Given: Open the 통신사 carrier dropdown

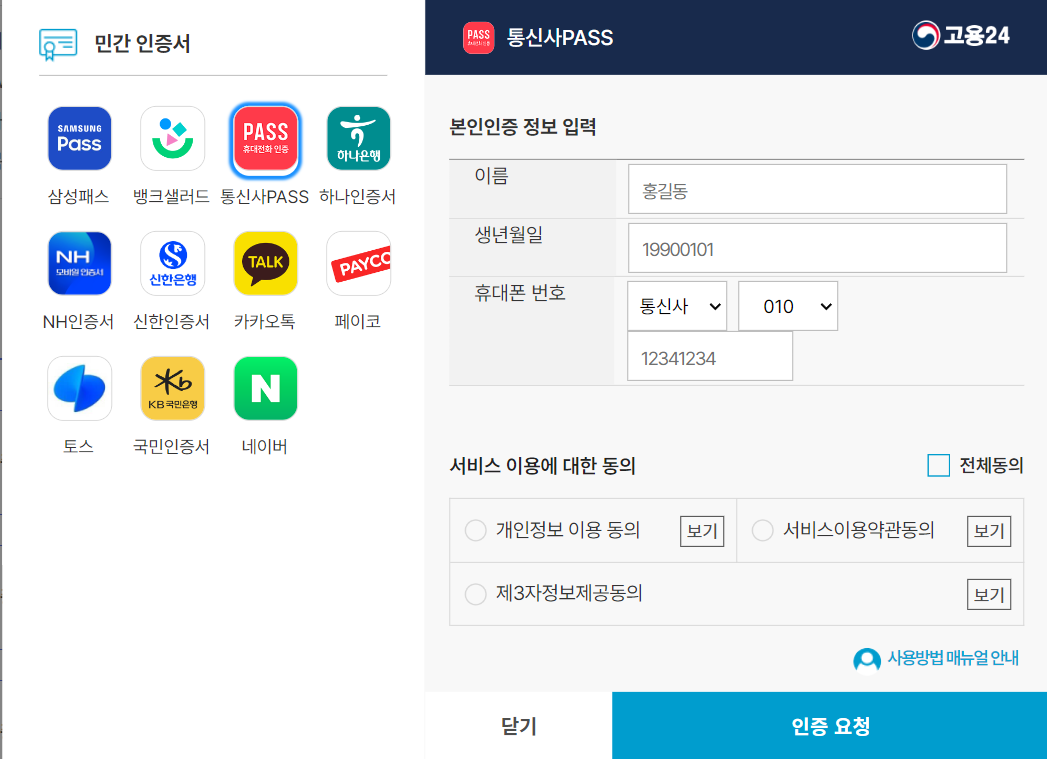Looking at the screenshot, I should tap(677, 306).
